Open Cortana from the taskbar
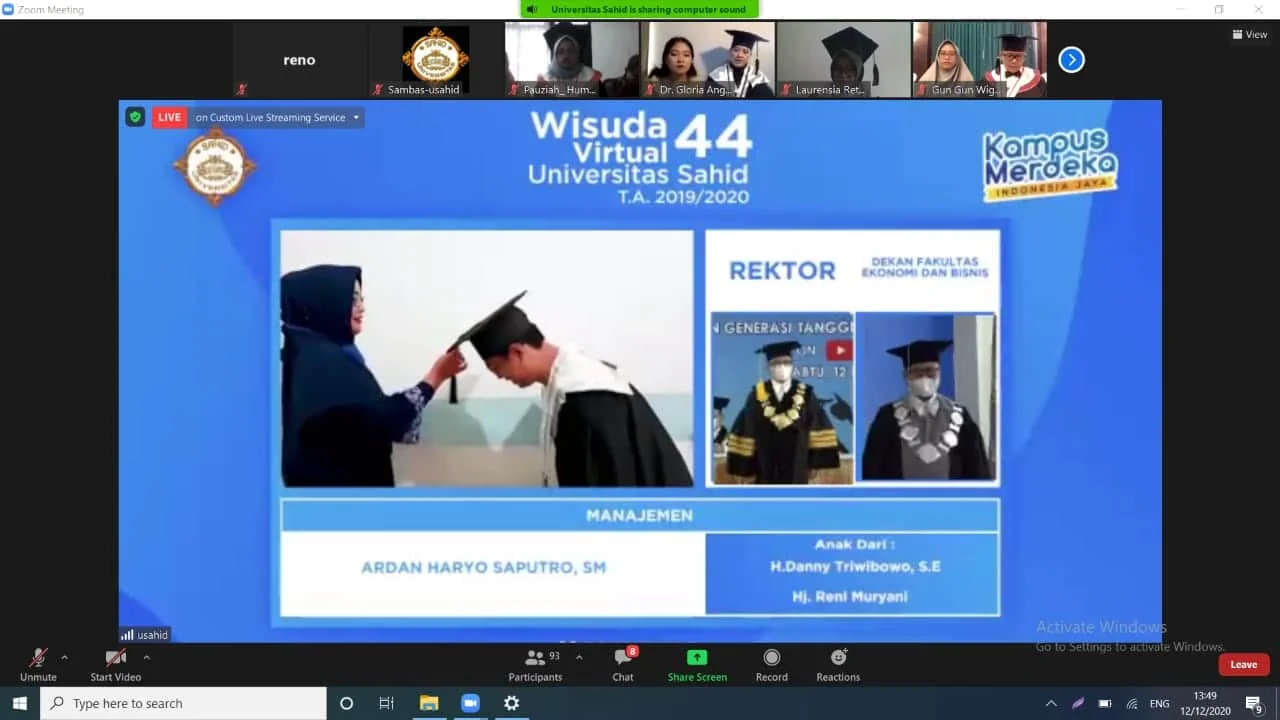1280x720 pixels. [346, 703]
